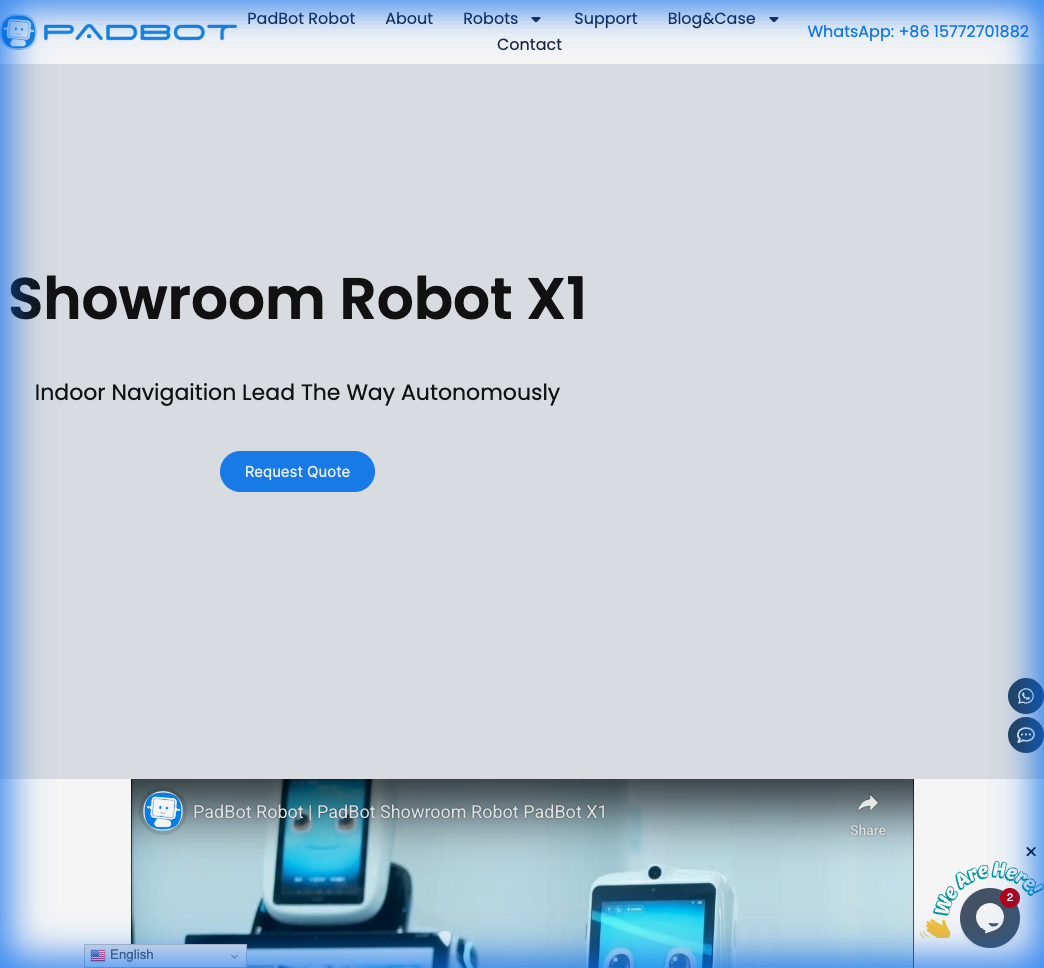Click the Share icon on the video player
Screen dimensions: 1044x968
tap(867, 803)
